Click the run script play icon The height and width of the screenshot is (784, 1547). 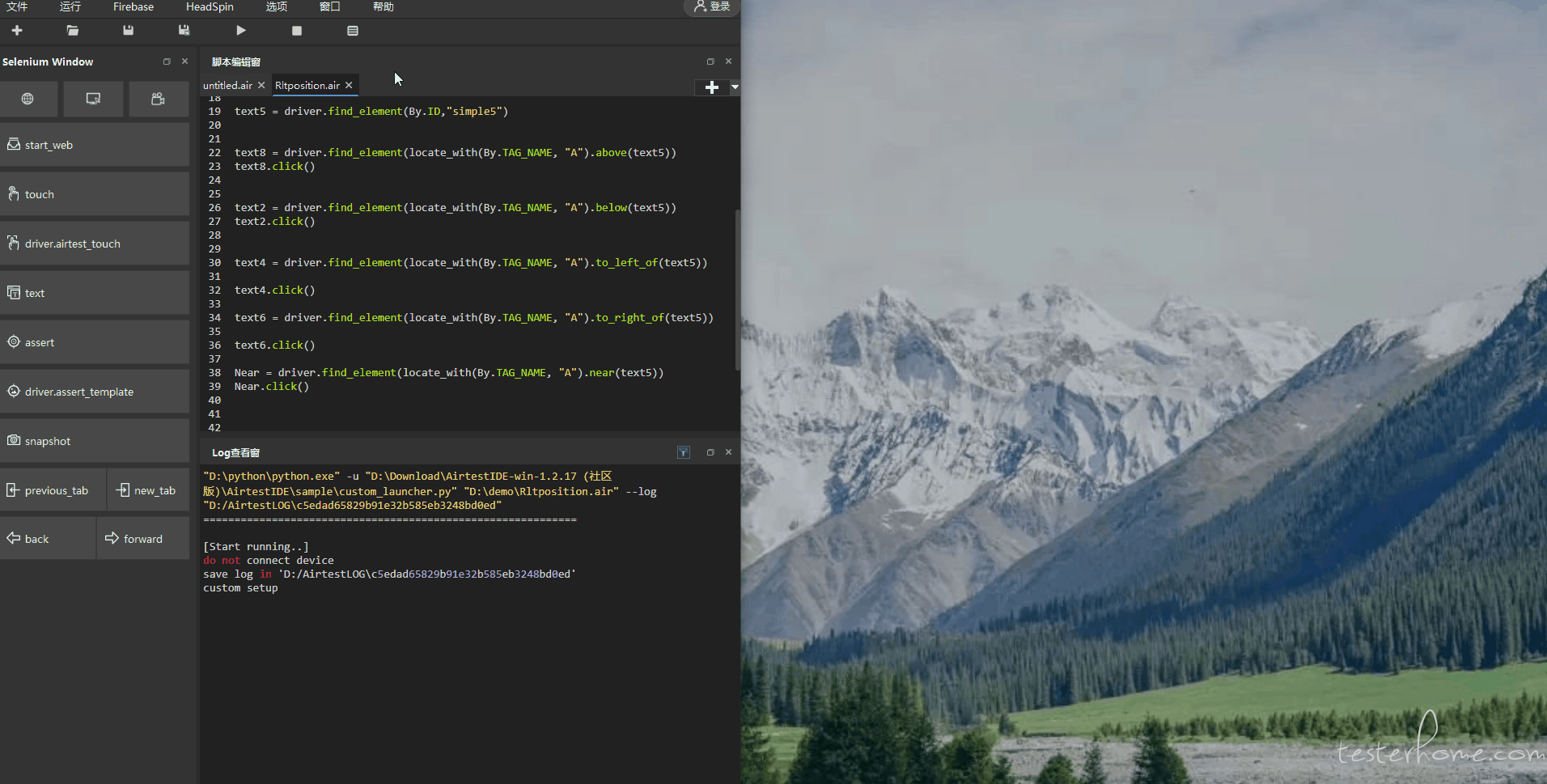tap(240, 31)
